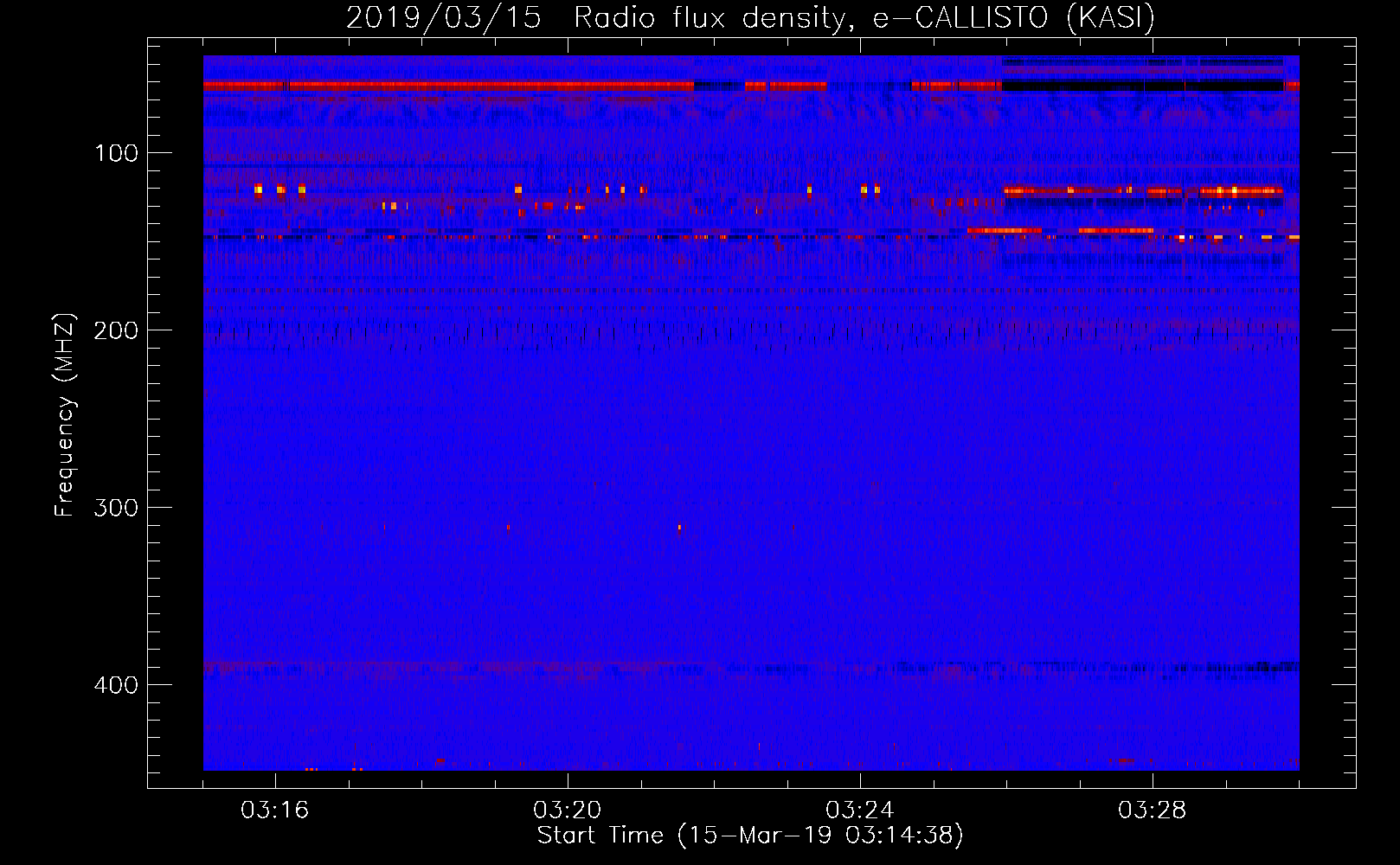Viewport: 1400px width, 865px height.
Task: Click the plot title 'Radio flux density, e-CALLISTO (KASI)'
Action: pyautogui.click(x=864, y=18)
